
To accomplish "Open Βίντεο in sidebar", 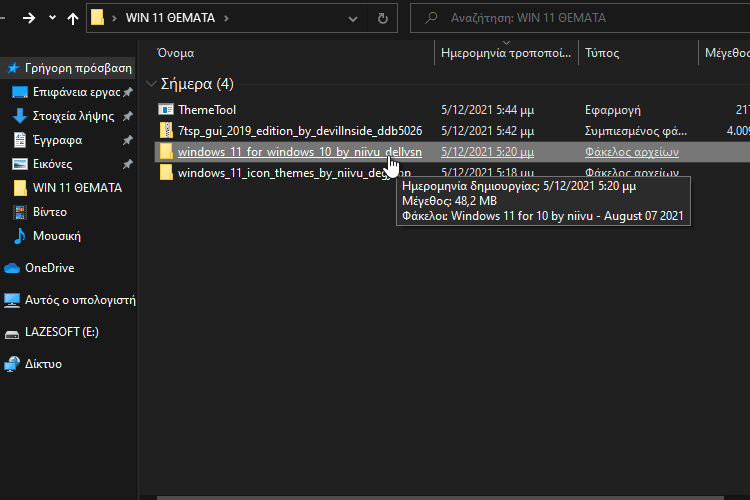I will 50,211.
